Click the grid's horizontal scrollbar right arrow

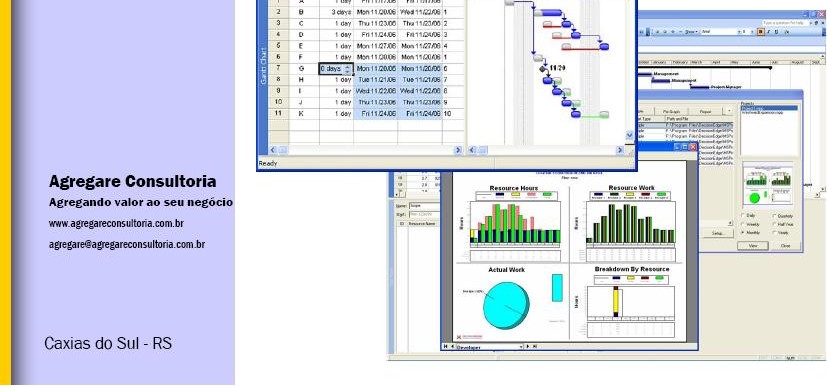458,150
